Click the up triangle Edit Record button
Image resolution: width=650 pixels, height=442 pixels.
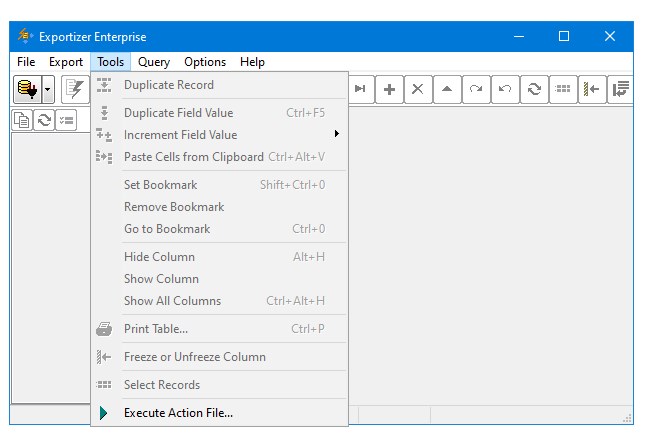(x=447, y=89)
